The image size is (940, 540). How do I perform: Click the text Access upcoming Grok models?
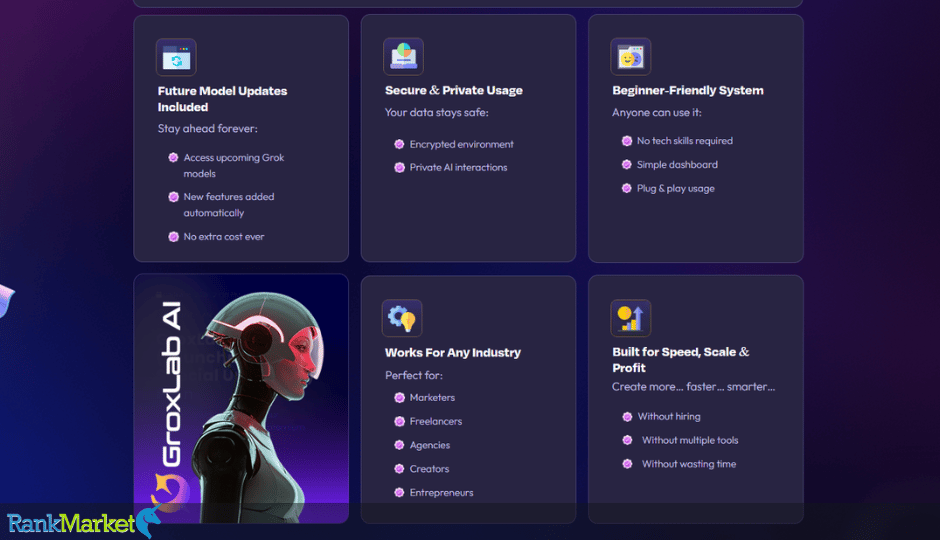point(234,165)
